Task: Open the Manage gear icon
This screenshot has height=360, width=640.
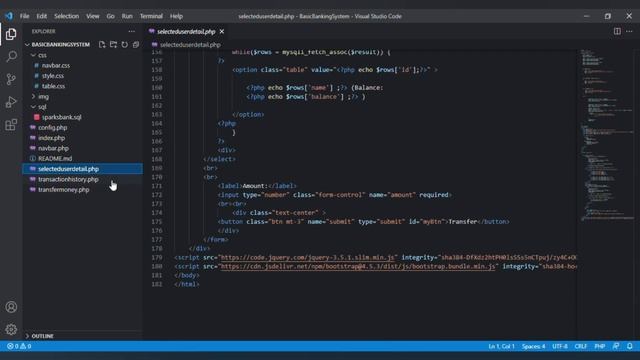Action: pyautogui.click(x=11, y=329)
